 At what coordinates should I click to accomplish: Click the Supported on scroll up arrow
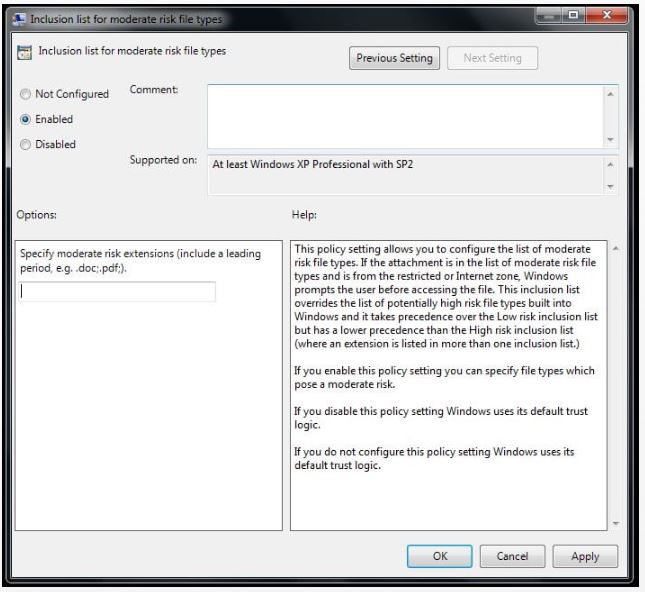pyautogui.click(x=610, y=165)
